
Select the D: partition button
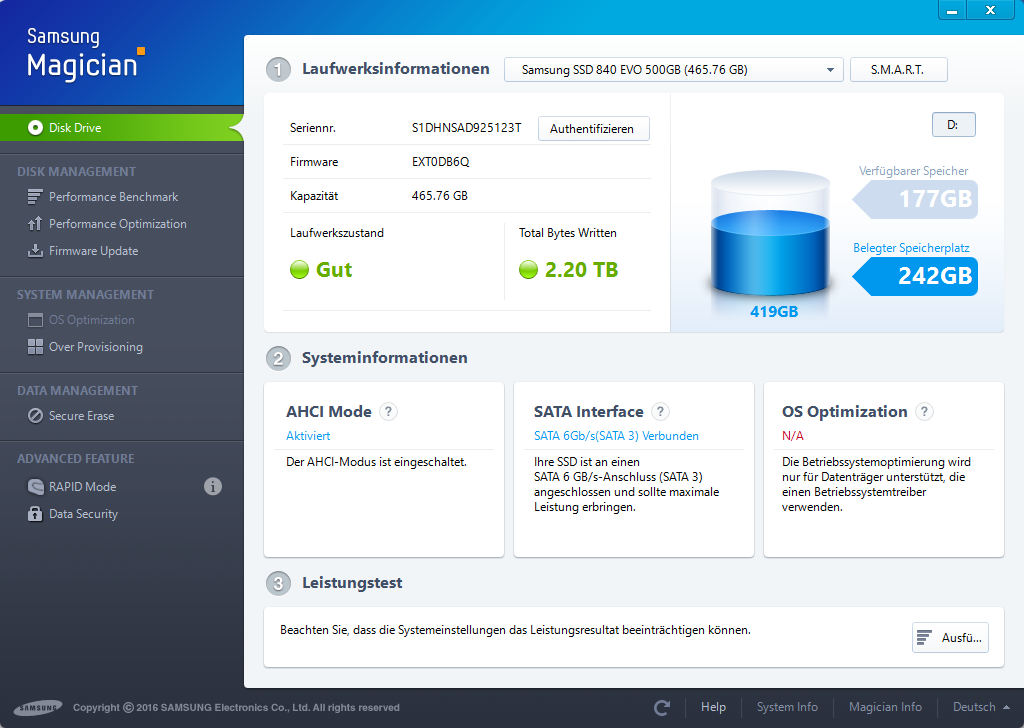pos(953,125)
